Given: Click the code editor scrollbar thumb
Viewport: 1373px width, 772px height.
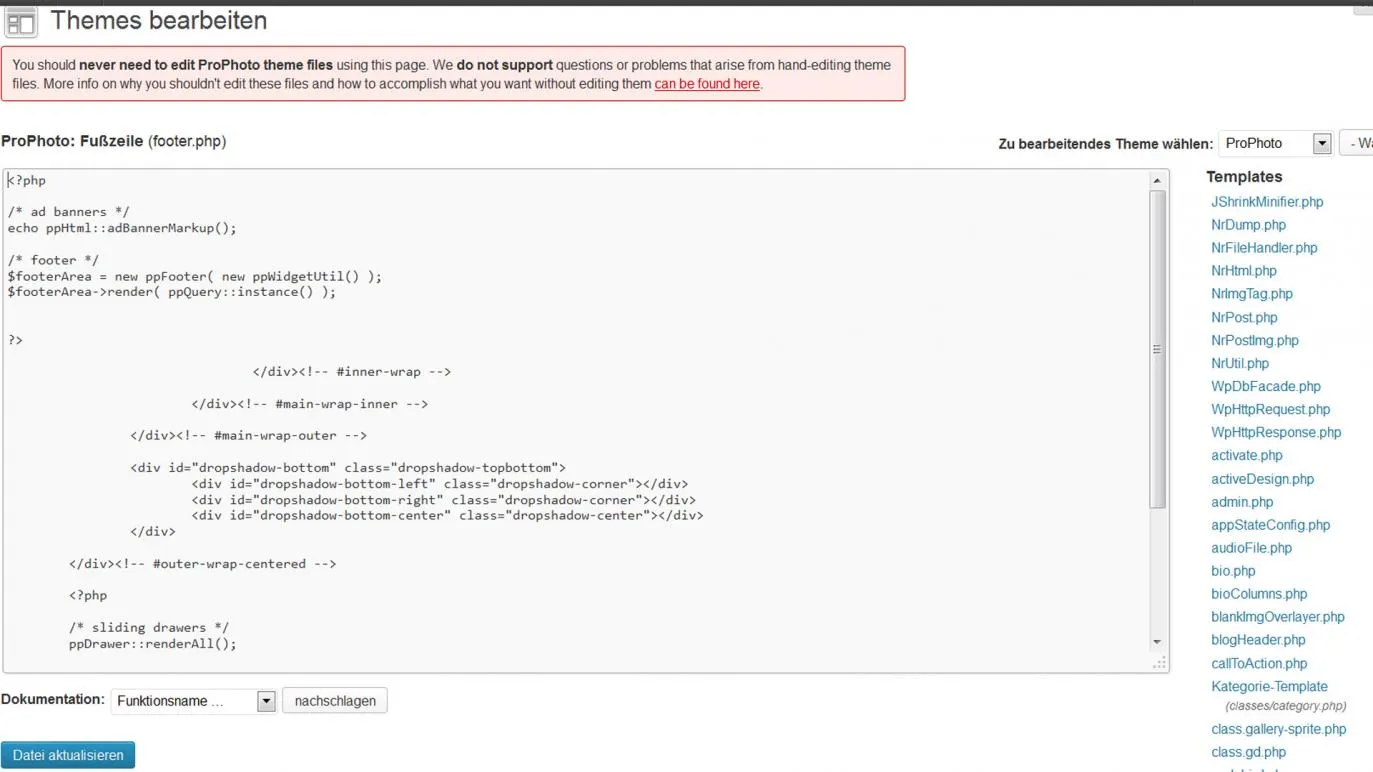Looking at the screenshot, I should pos(1157,349).
